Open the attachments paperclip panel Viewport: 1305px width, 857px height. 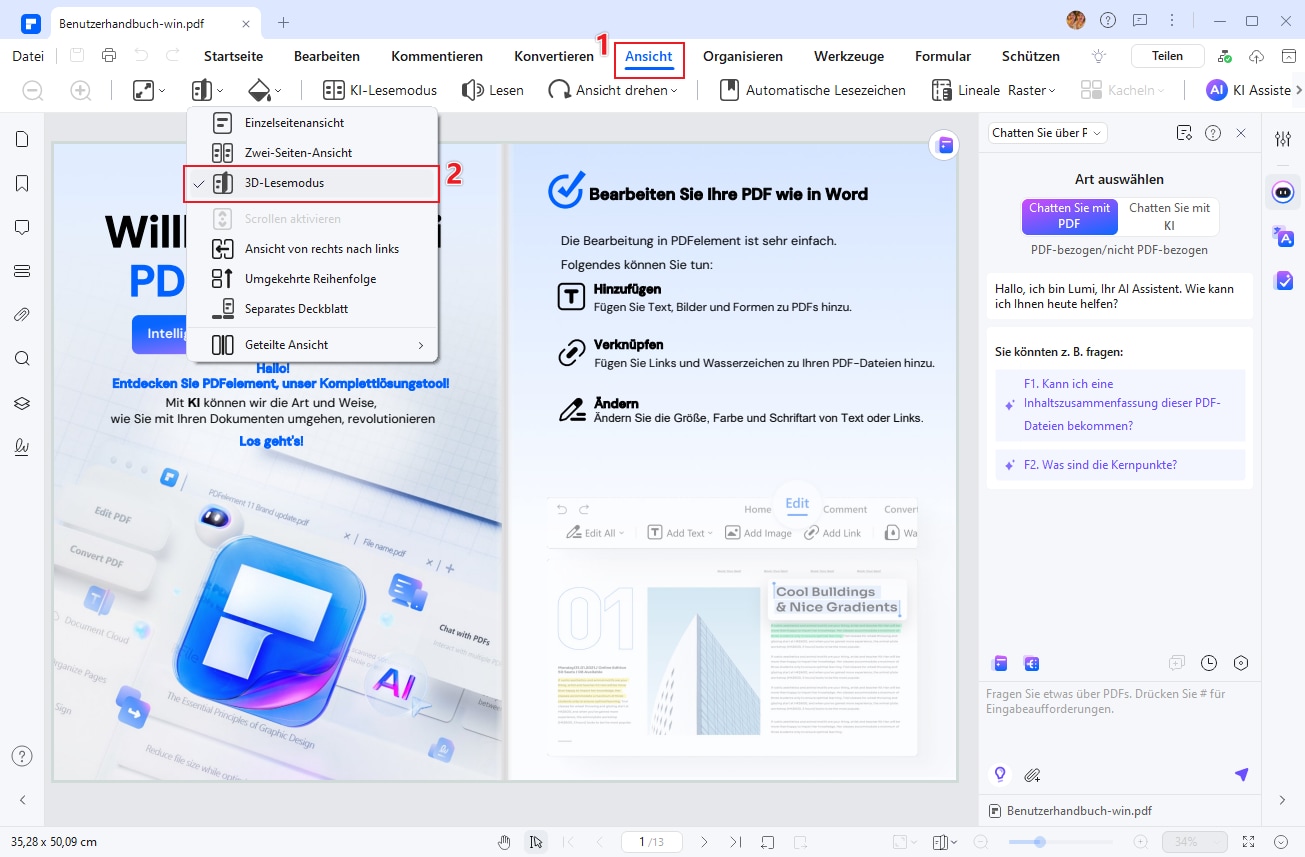click(22, 315)
